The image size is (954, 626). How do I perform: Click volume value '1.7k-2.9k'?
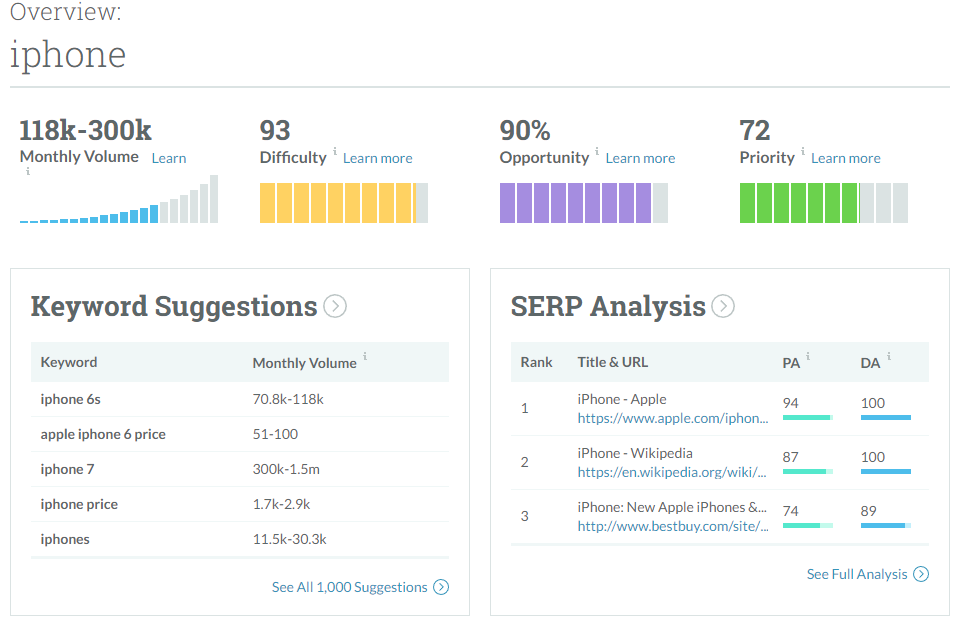(x=281, y=504)
